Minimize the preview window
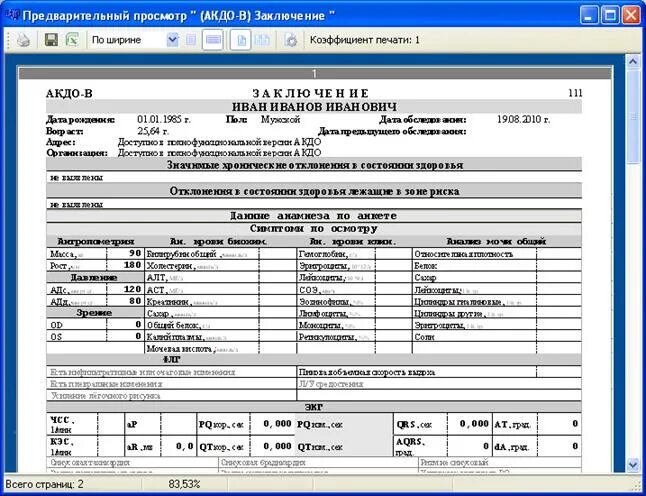This screenshot has height=496, width=646. pyautogui.click(x=589, y=16)
